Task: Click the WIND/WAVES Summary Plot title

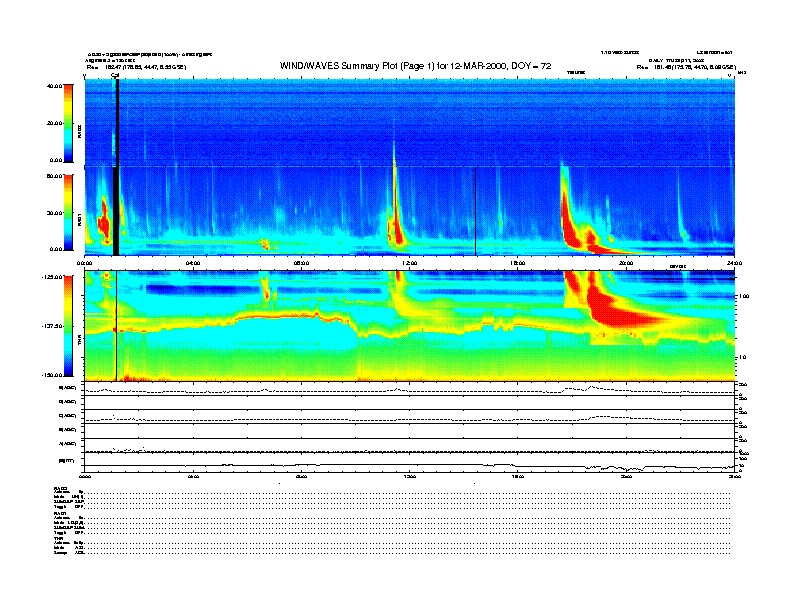Action: pyautogui.click(x=415, y=66)
